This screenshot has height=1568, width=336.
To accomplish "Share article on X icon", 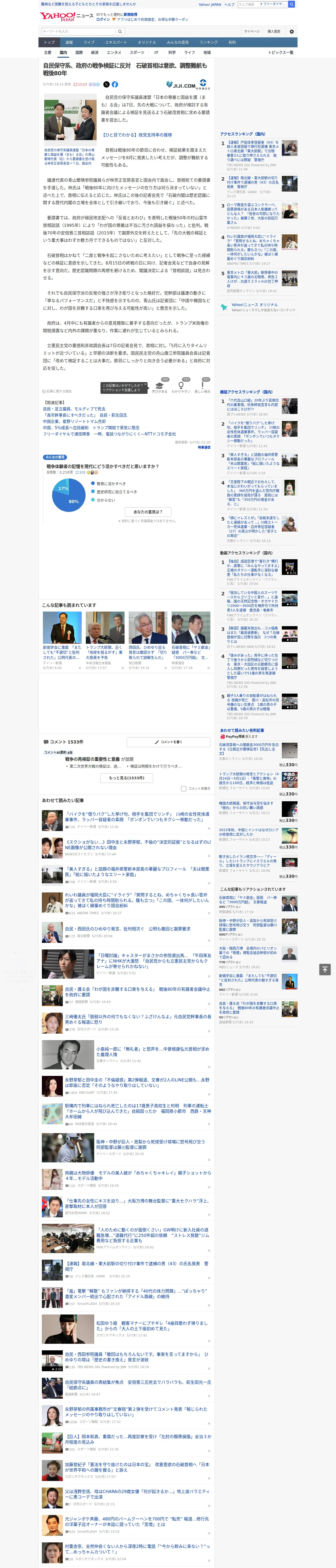I will pos(107,85).
